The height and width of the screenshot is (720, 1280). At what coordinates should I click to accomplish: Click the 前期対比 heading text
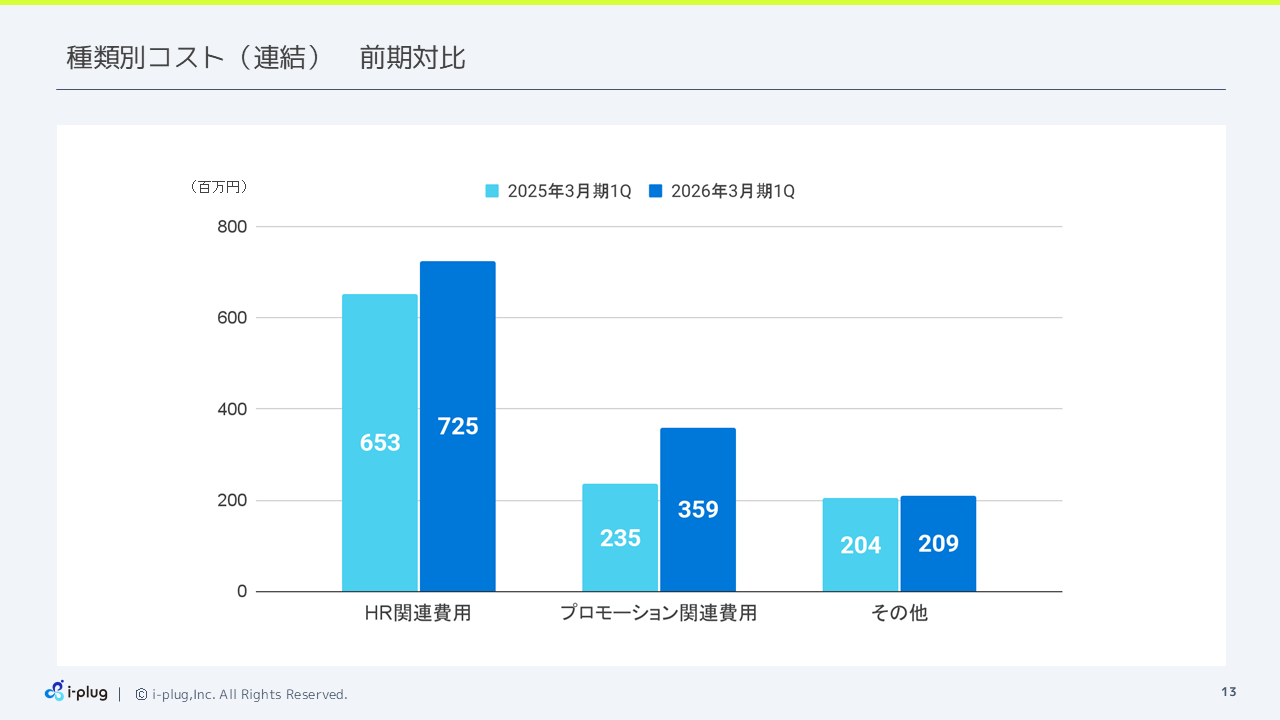coord(412,57)
